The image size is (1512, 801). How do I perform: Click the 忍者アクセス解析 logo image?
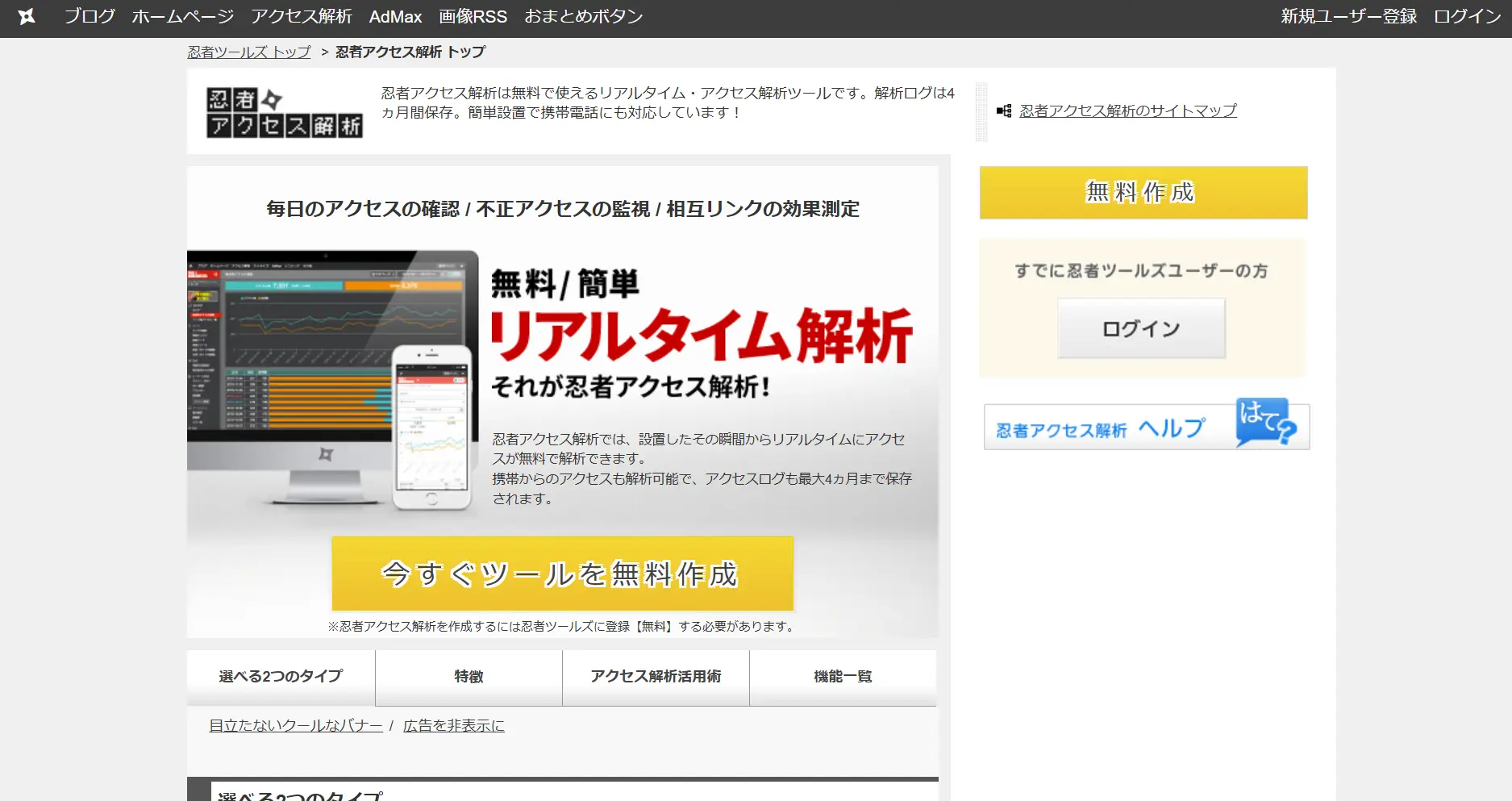[284, 112]
